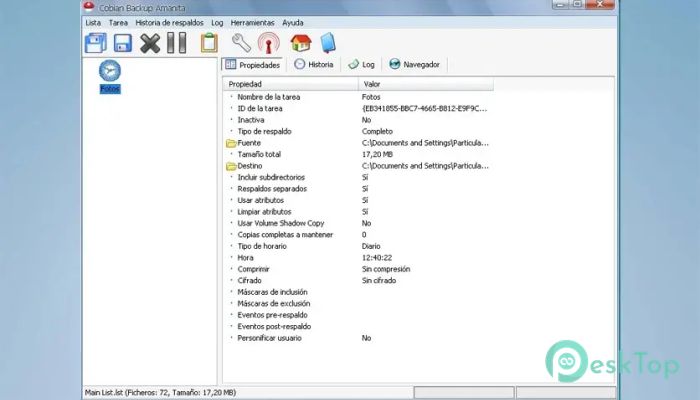Switch to the Log tab
Screen dimensions: 700x400
click(362, 64)
